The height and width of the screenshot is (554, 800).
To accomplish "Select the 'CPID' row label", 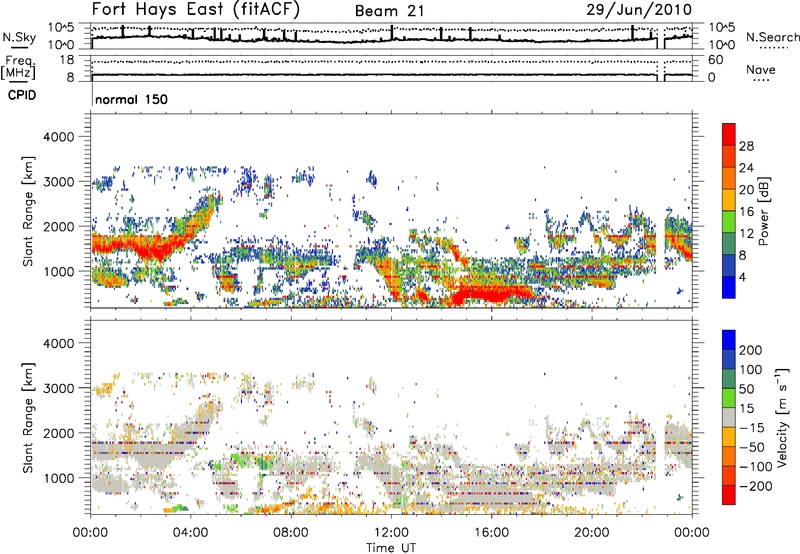I will 22,95.
